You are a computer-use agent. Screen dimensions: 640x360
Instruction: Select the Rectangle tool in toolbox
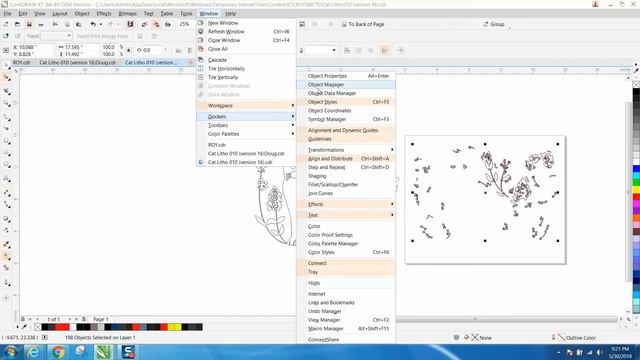pos(7,141)
